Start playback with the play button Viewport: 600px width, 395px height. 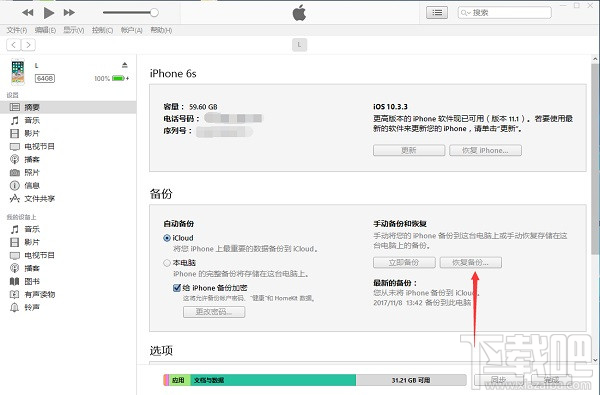pyautogui.click(x=49, y=13)
